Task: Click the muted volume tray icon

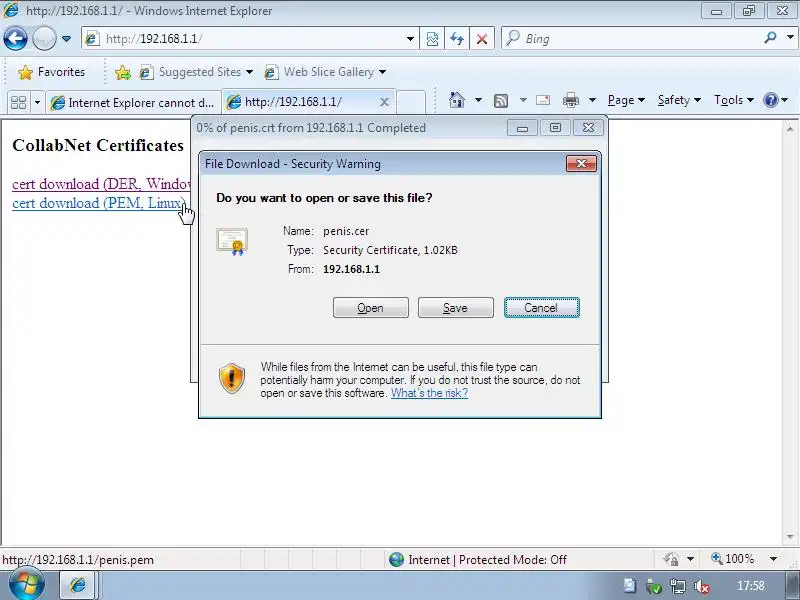Action: [x=702, y=586]
